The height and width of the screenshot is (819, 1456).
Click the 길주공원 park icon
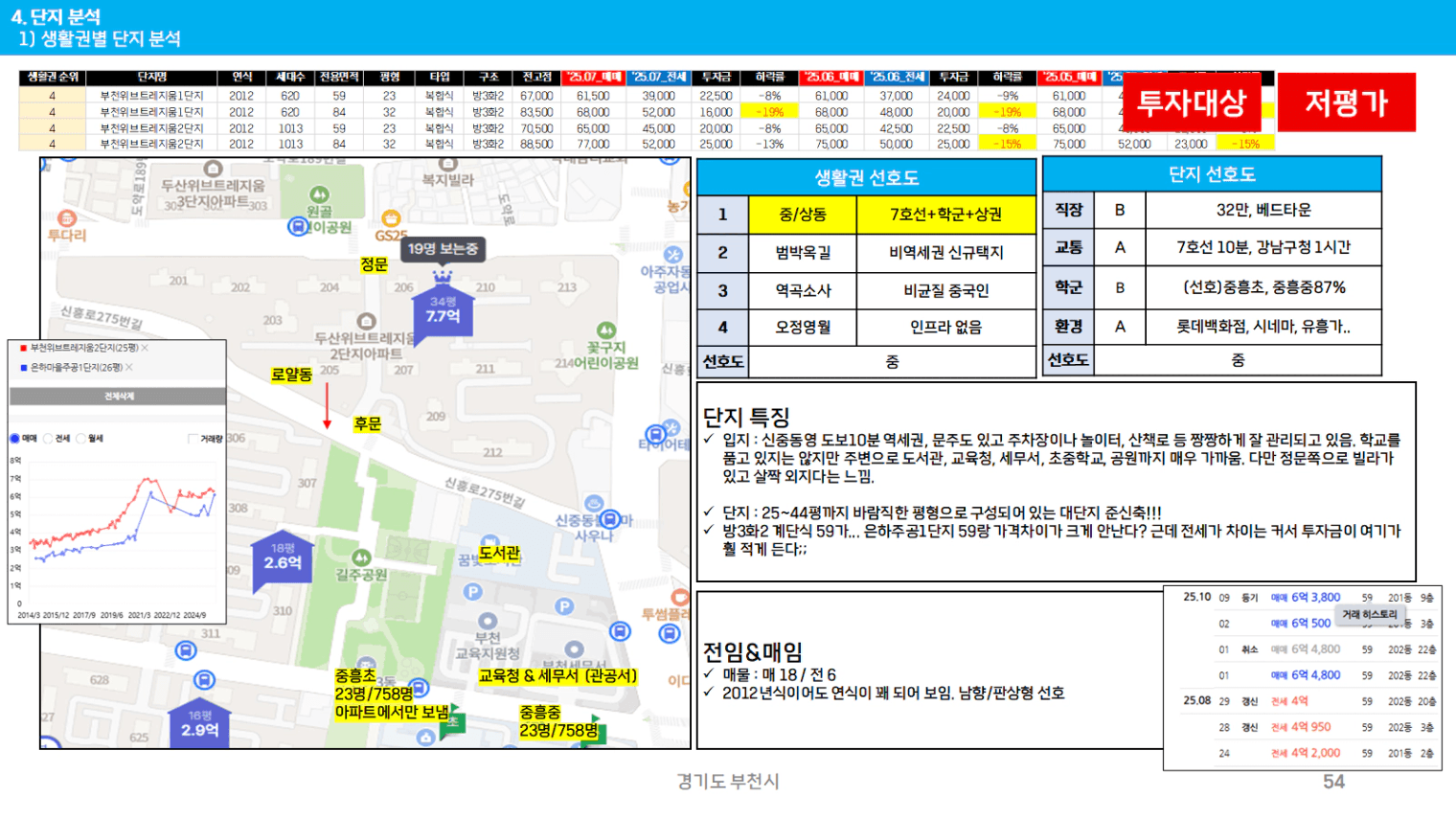[x=361, y=557]
